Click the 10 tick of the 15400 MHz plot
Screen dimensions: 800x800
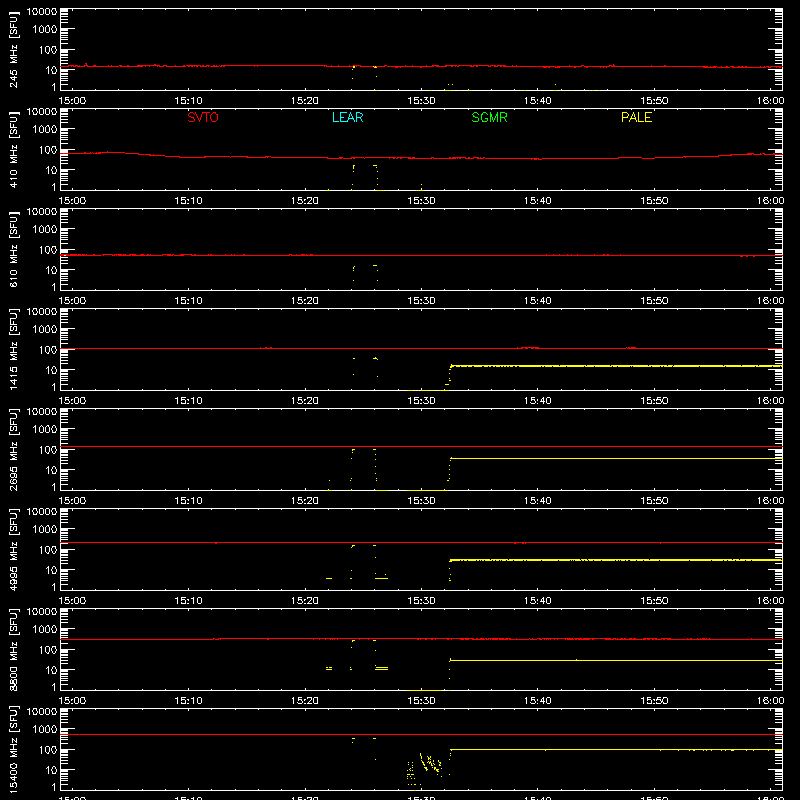51,770
